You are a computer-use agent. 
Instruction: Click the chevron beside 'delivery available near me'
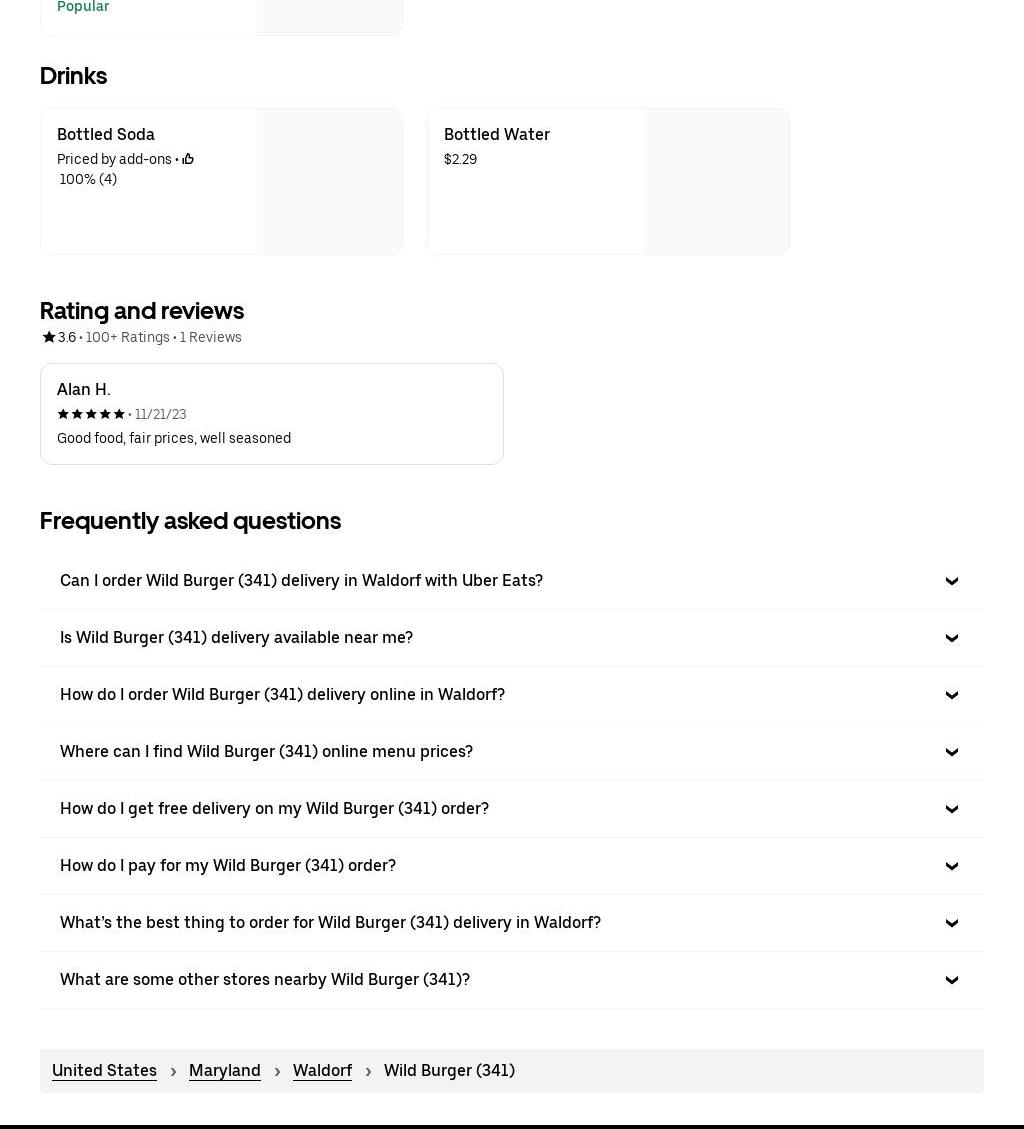point(951,638)
